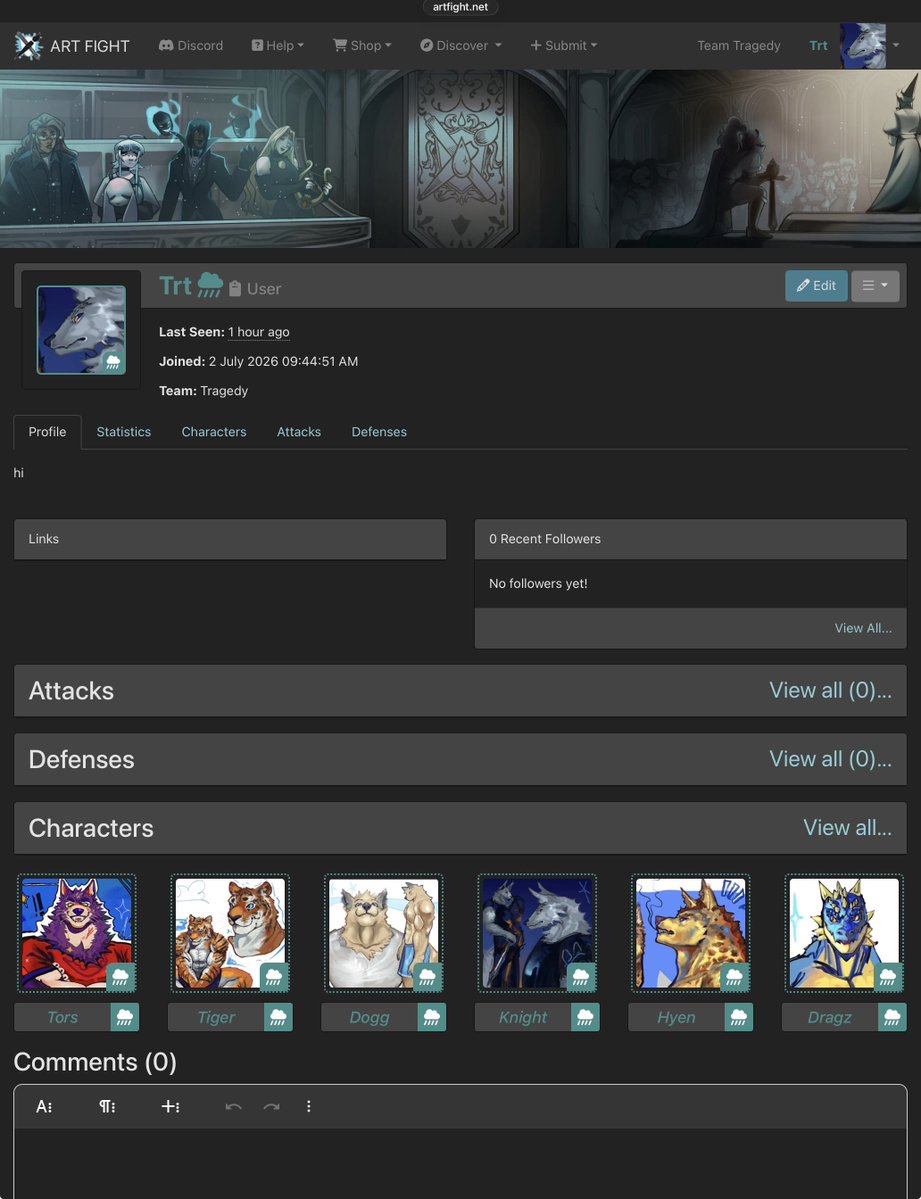Switch to the Profile tab
The height and width of the screenshot is (1199, 921).
47,432
